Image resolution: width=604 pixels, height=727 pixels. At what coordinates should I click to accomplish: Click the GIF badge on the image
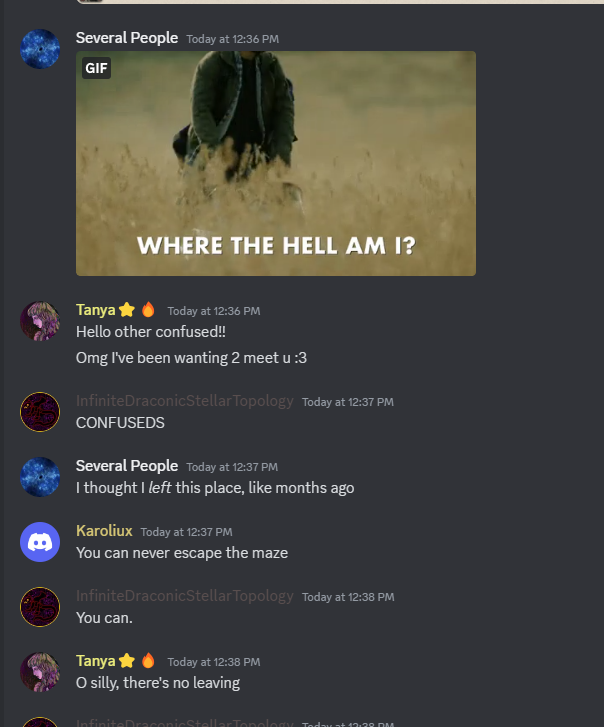[x=96, y=68]
